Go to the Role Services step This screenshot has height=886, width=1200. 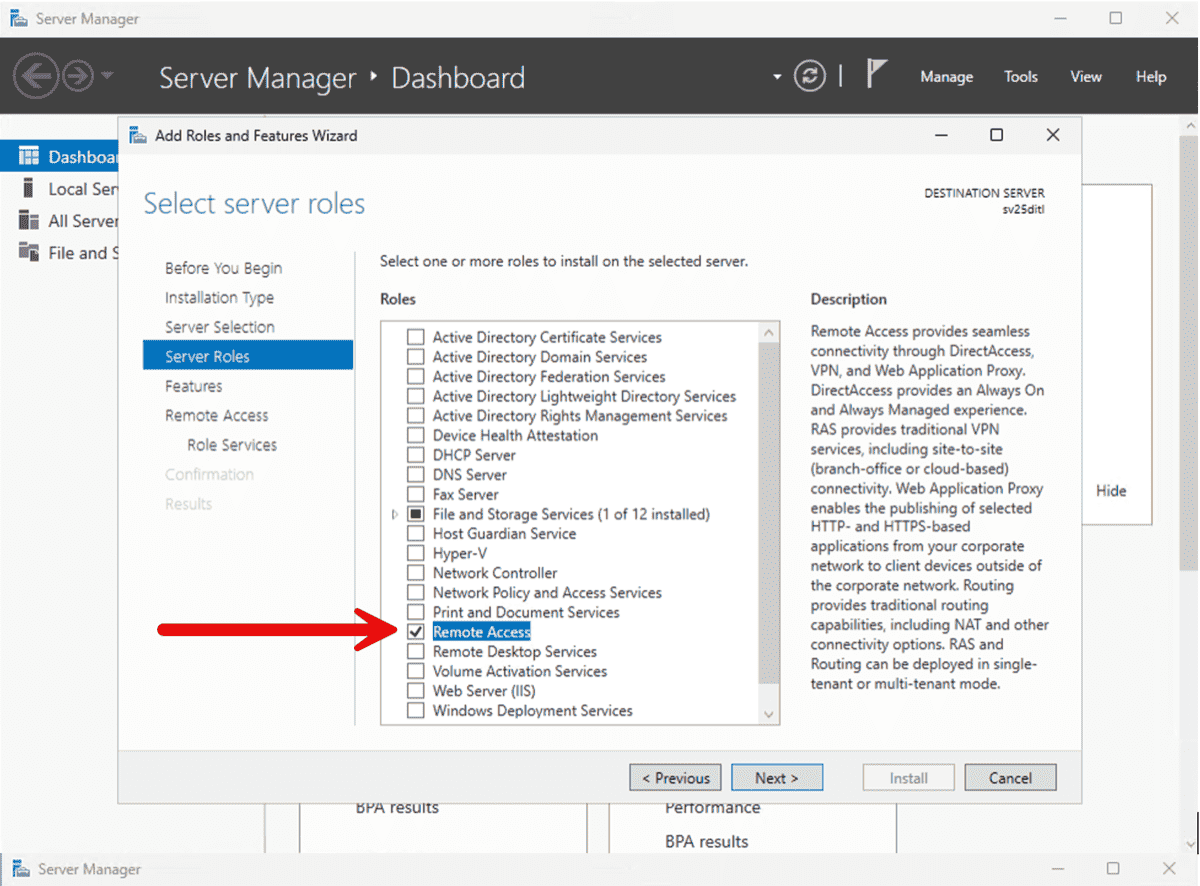[232, 445]
